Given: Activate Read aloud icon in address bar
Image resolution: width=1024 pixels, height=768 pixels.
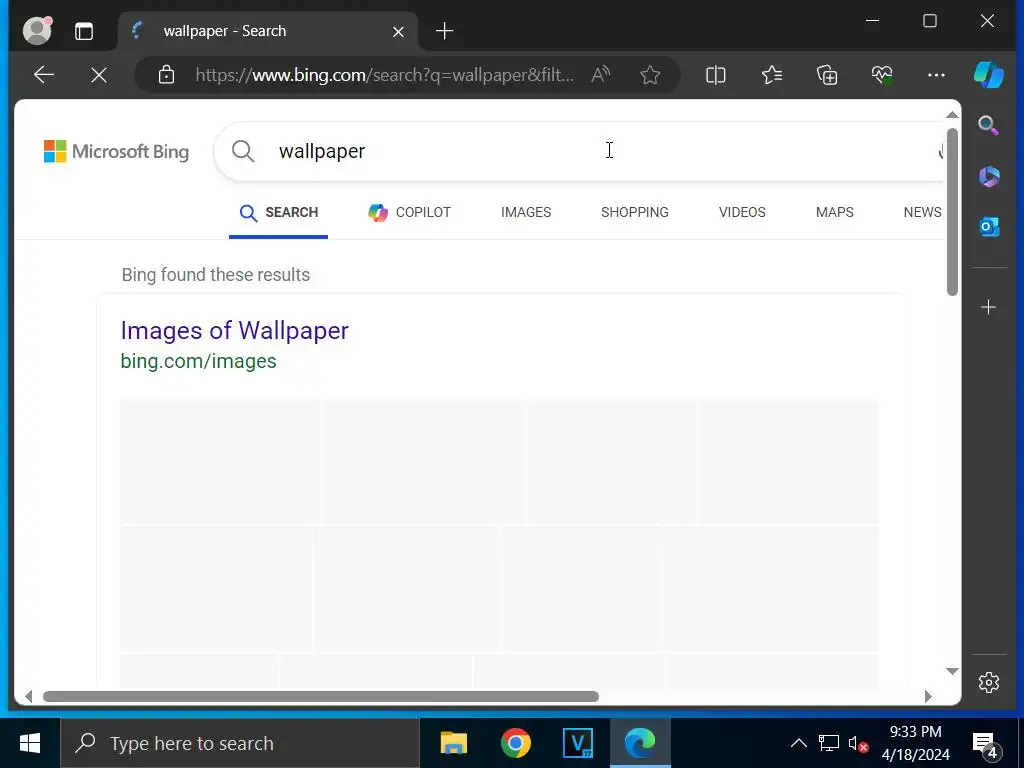Looking at the screenshot, I should point(600,75).
